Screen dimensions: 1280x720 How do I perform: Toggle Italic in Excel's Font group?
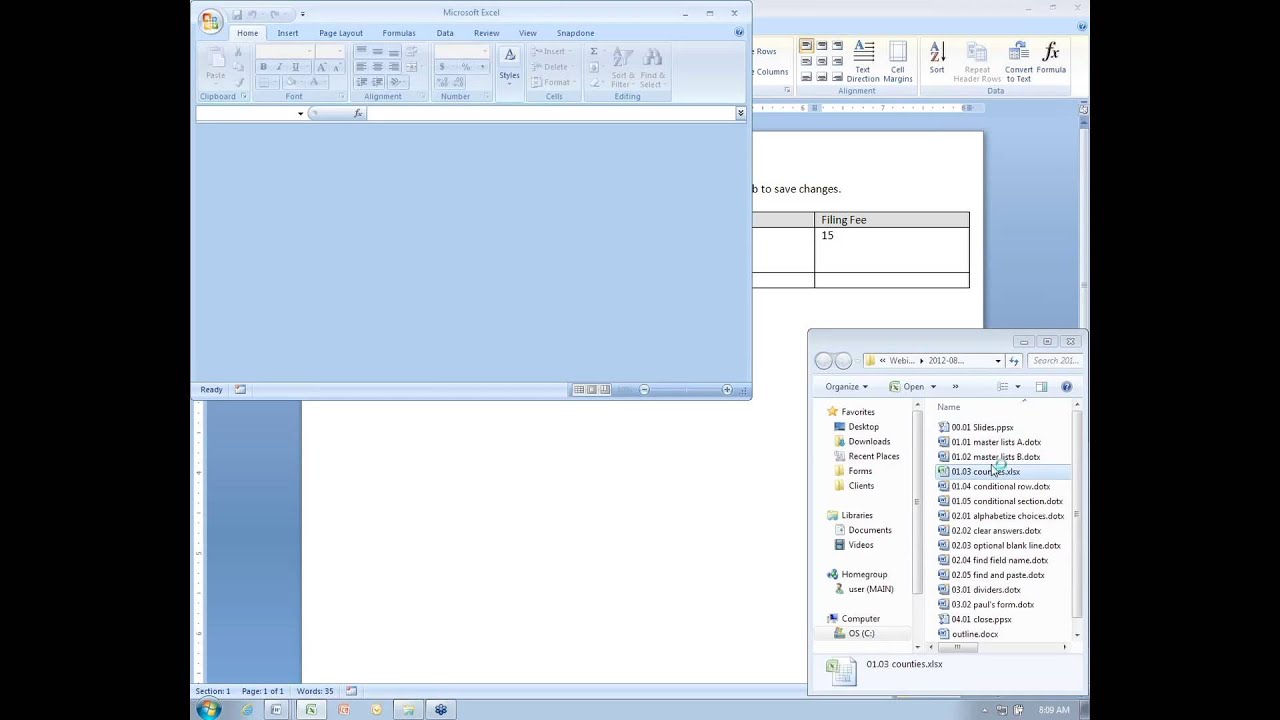click(279, 67)
